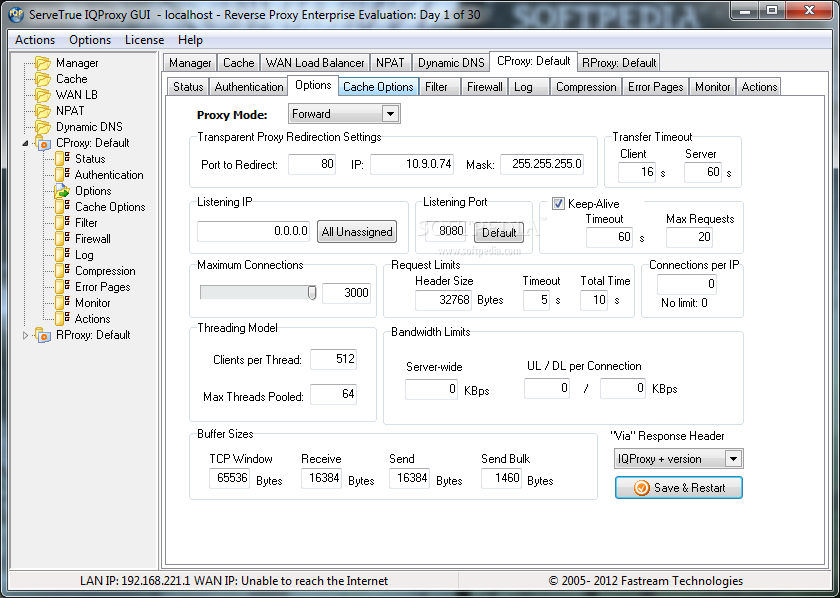
Task: Click the Dynamic DNS folder icon
Action: click(43, 128)
